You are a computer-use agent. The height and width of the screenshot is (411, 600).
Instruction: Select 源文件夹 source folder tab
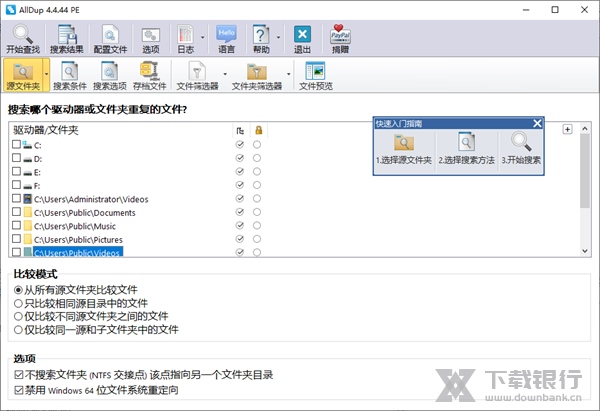point(23,75)
